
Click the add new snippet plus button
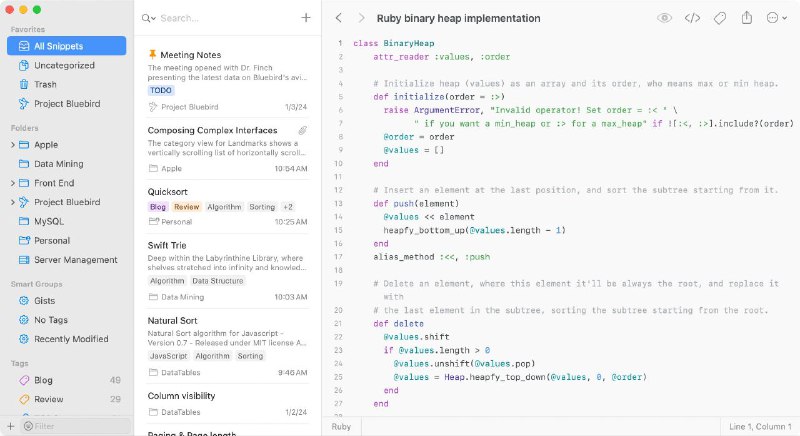[306, 18]
